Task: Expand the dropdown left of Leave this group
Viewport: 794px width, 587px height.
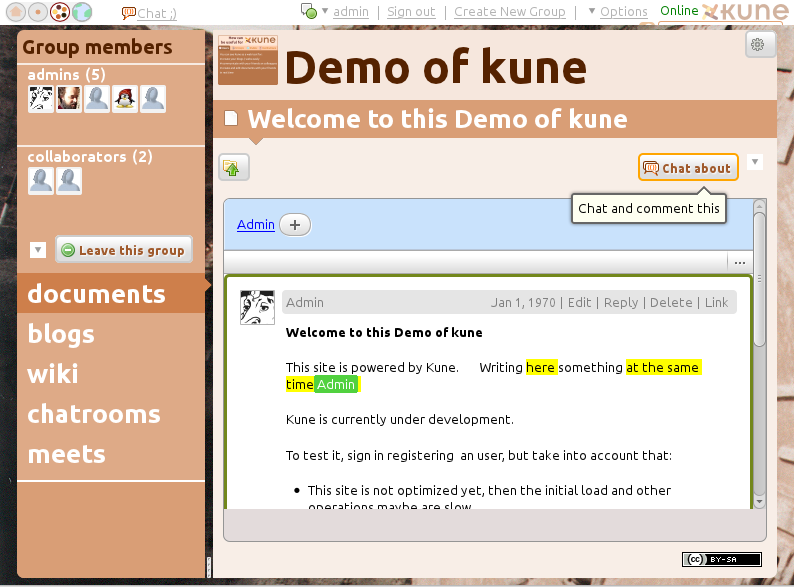Action: tap(38, 250)
